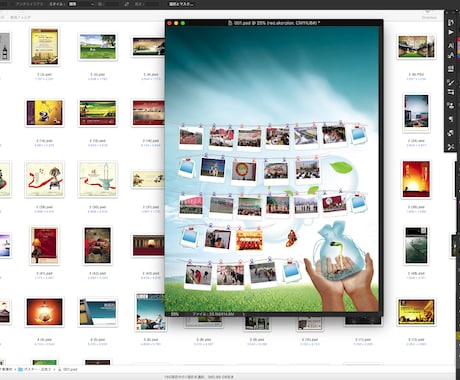Open the Character Styles panel icon below Character

pyautogui.click(x=451, y=55)
